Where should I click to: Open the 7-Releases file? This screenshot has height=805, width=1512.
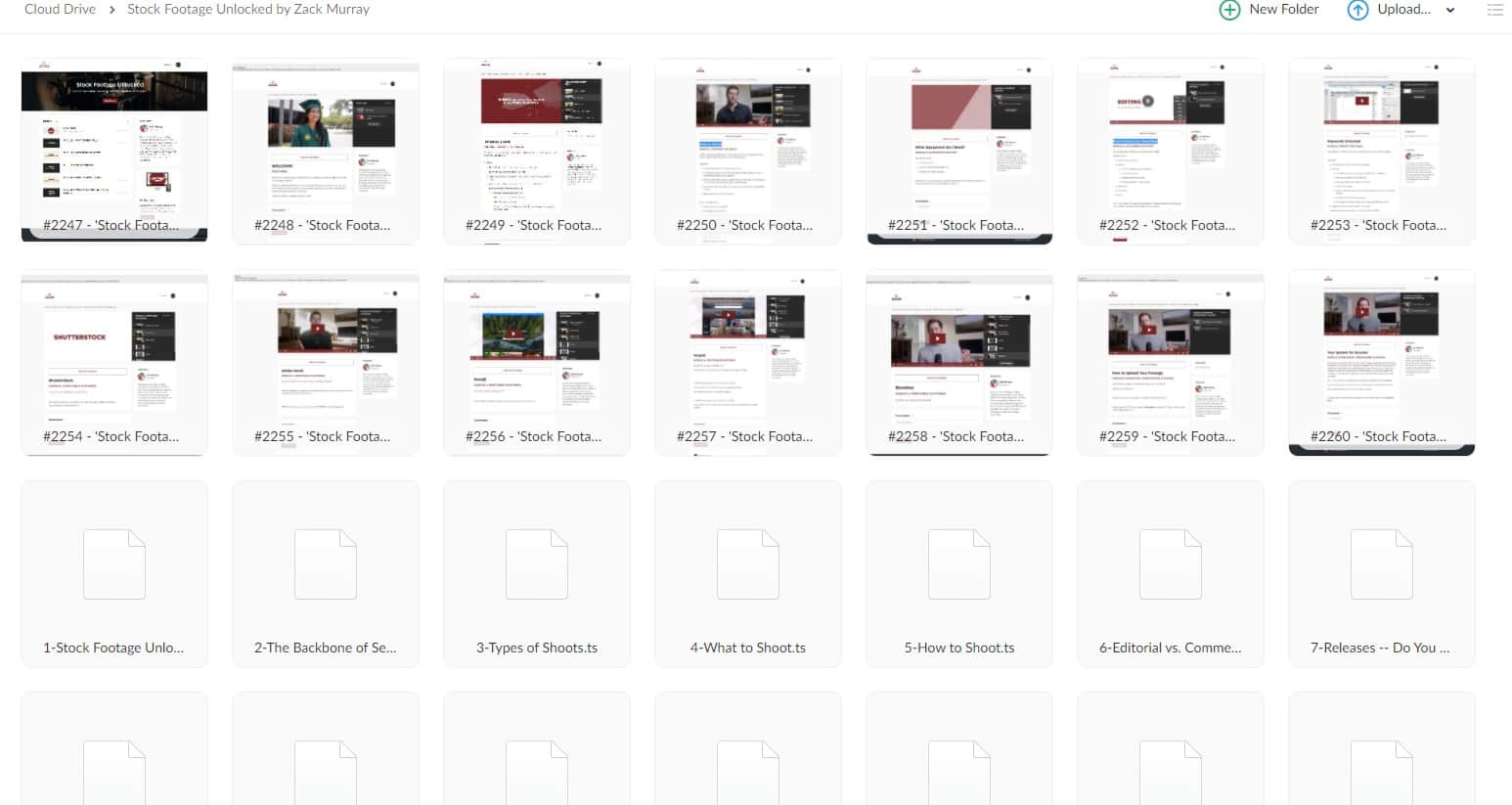(1381, 574)
